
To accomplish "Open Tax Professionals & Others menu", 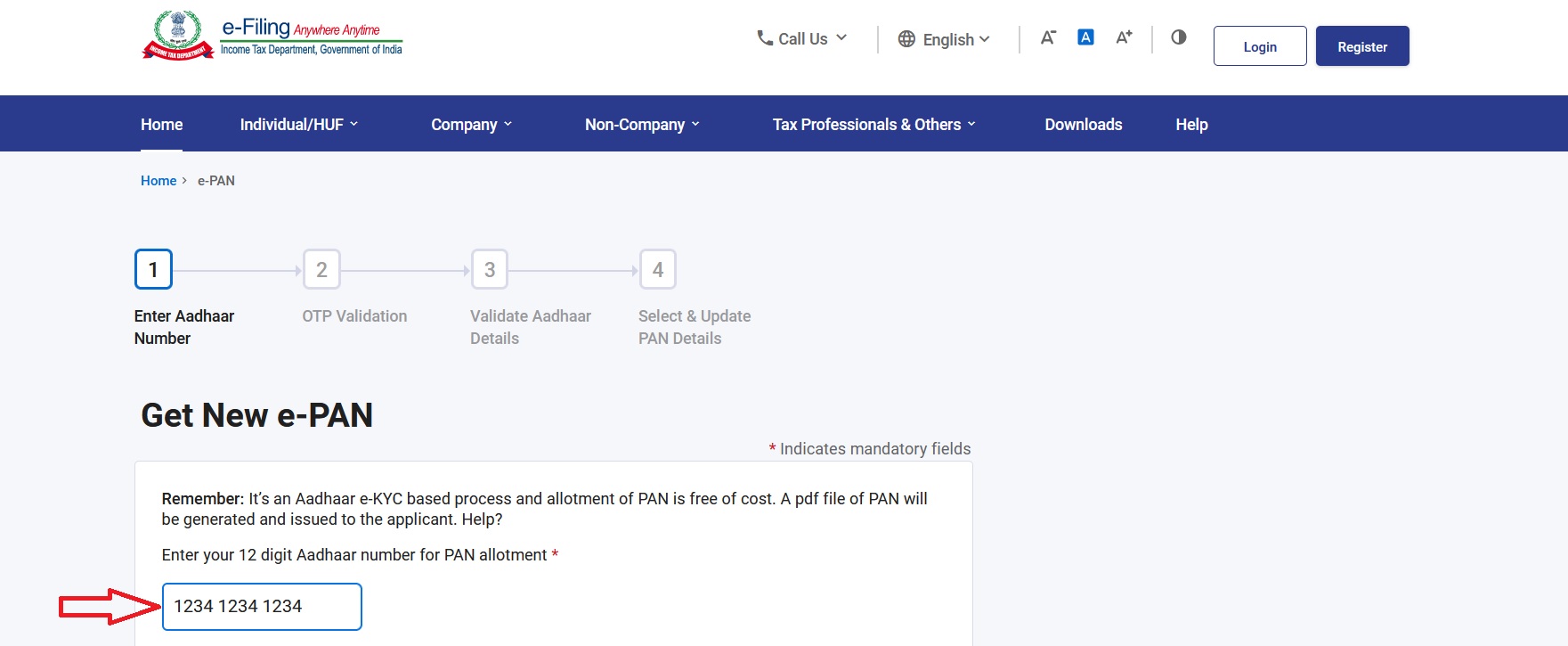I will tap(873, 125).
